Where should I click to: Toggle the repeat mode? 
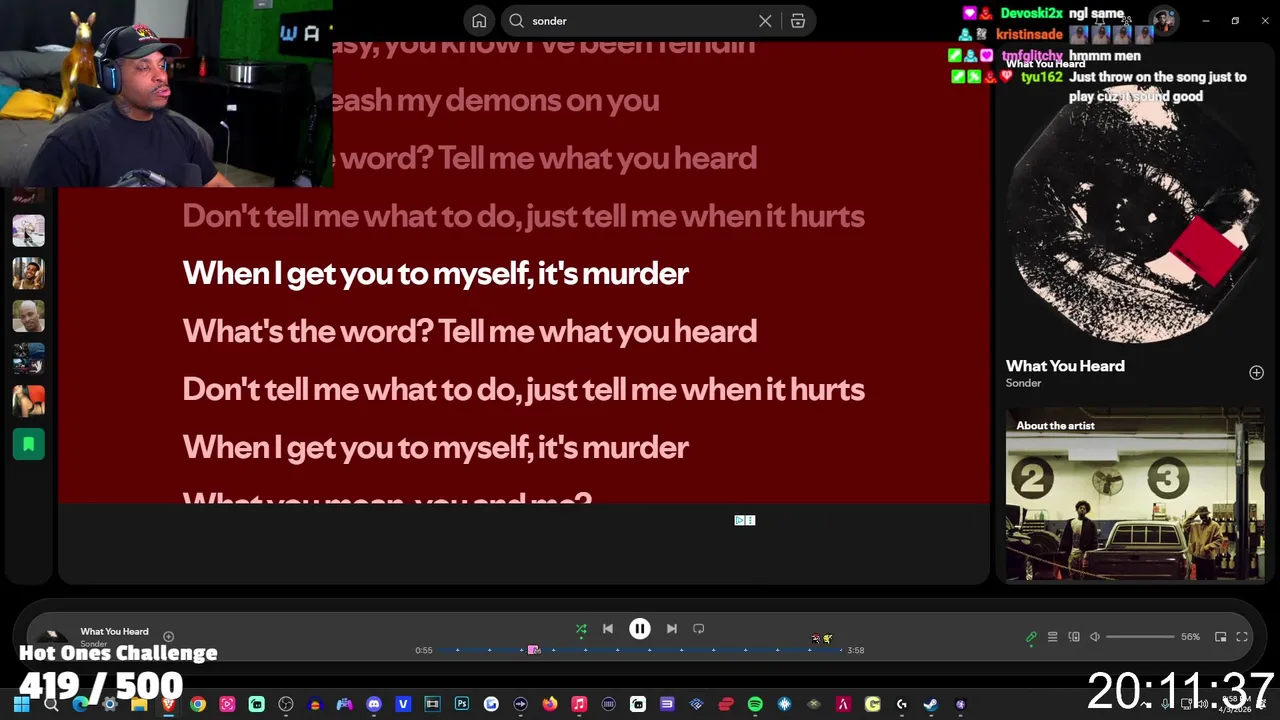tap(699, 629)
